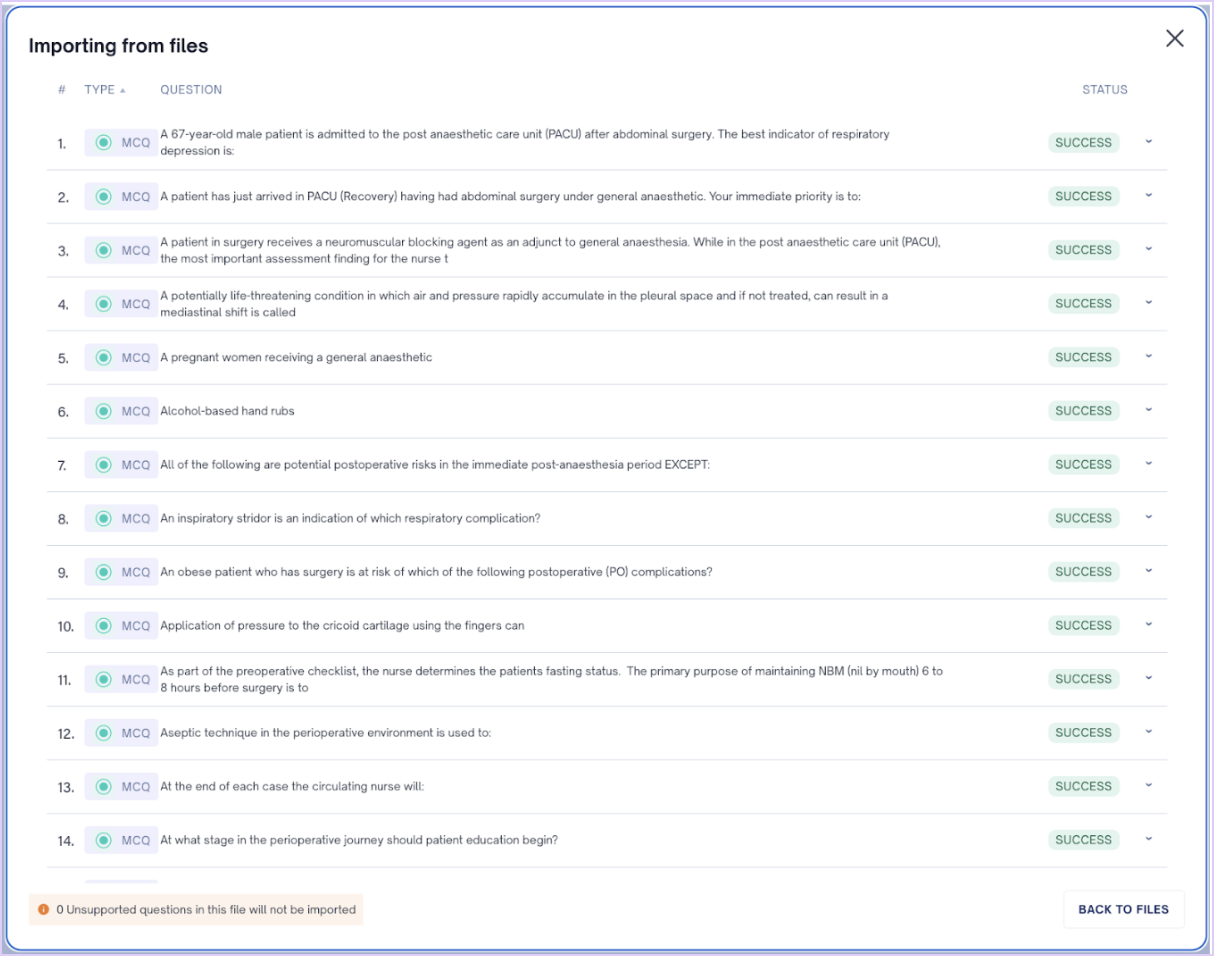Select question about preoperative checklist fasting status

click(x=551, y=679)
